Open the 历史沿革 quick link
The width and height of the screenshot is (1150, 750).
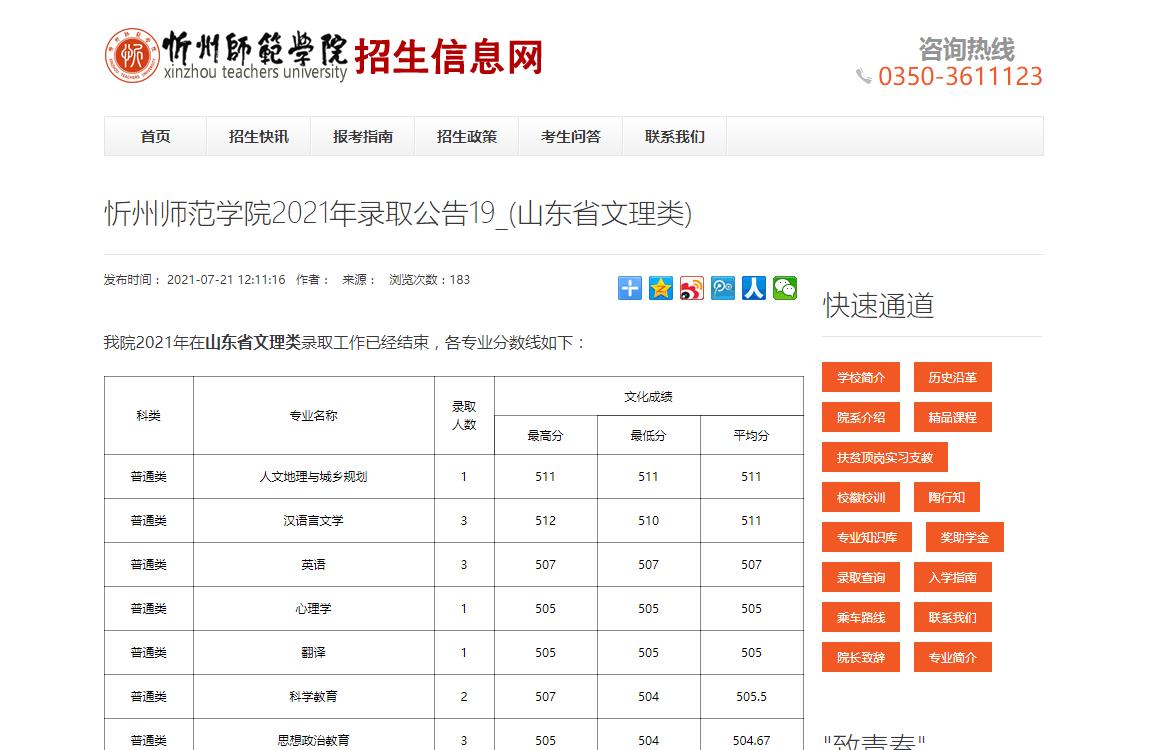pyautogui.click(x=953, y=377)
